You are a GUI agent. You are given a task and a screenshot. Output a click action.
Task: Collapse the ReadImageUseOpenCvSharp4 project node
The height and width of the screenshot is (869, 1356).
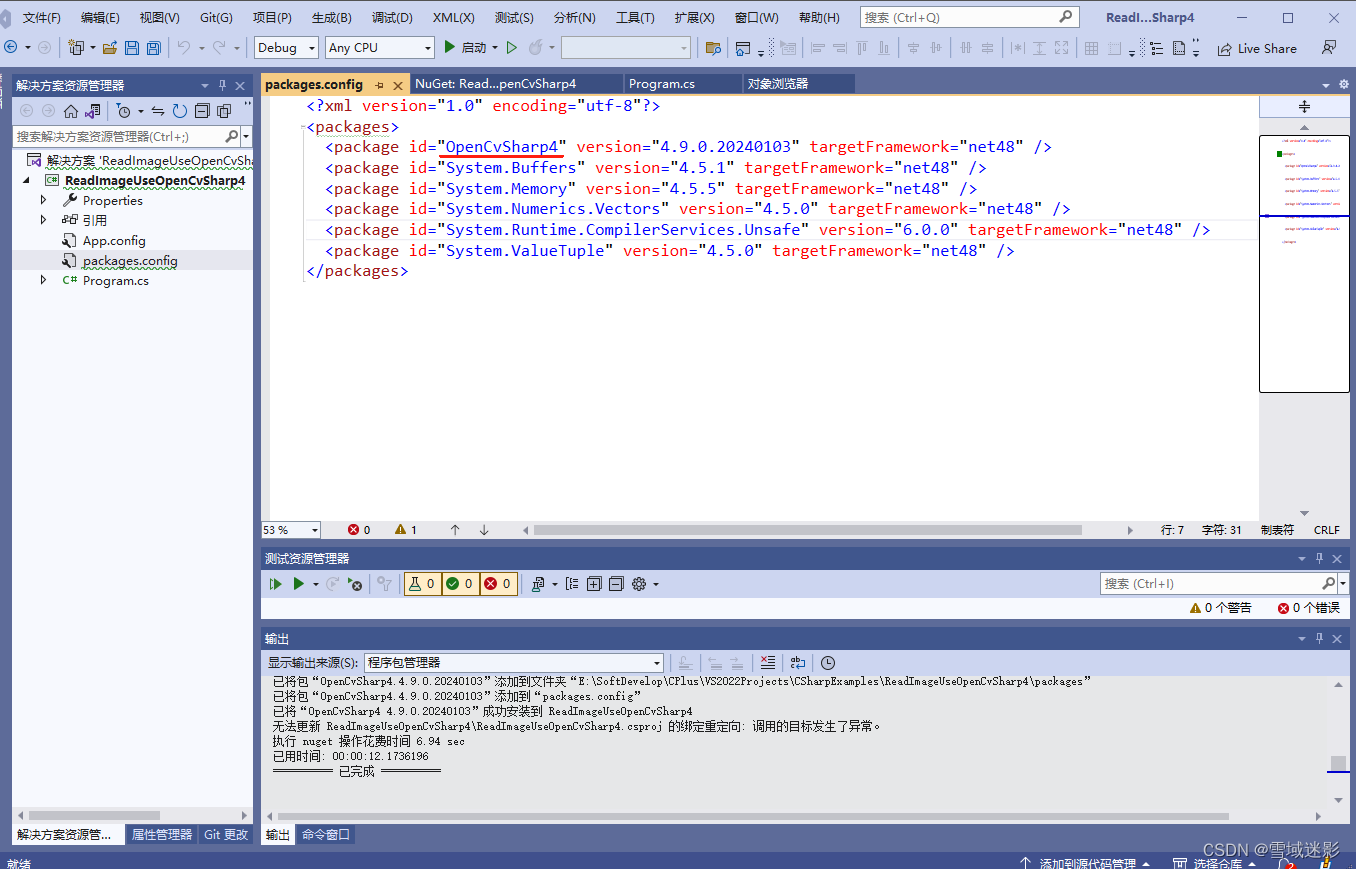tap(27, 181)
